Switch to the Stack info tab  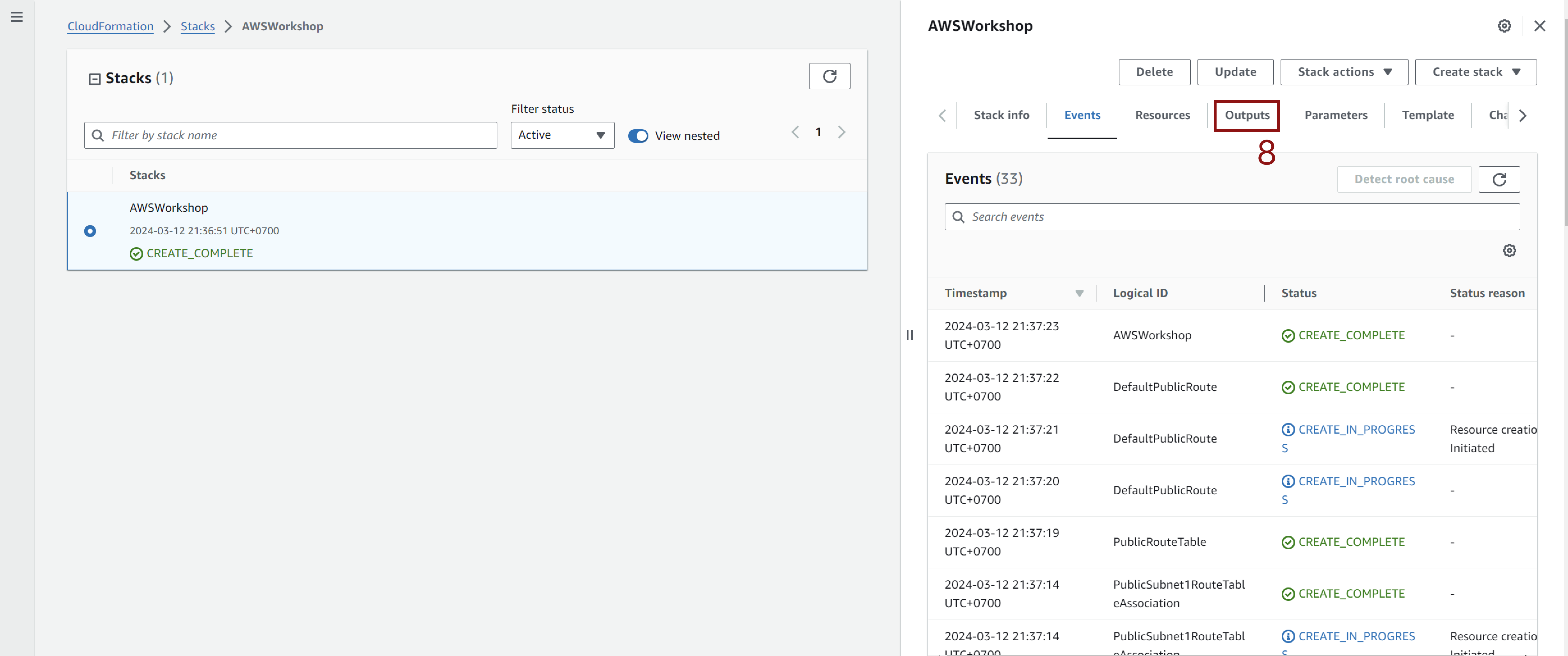coord(1001,115)
